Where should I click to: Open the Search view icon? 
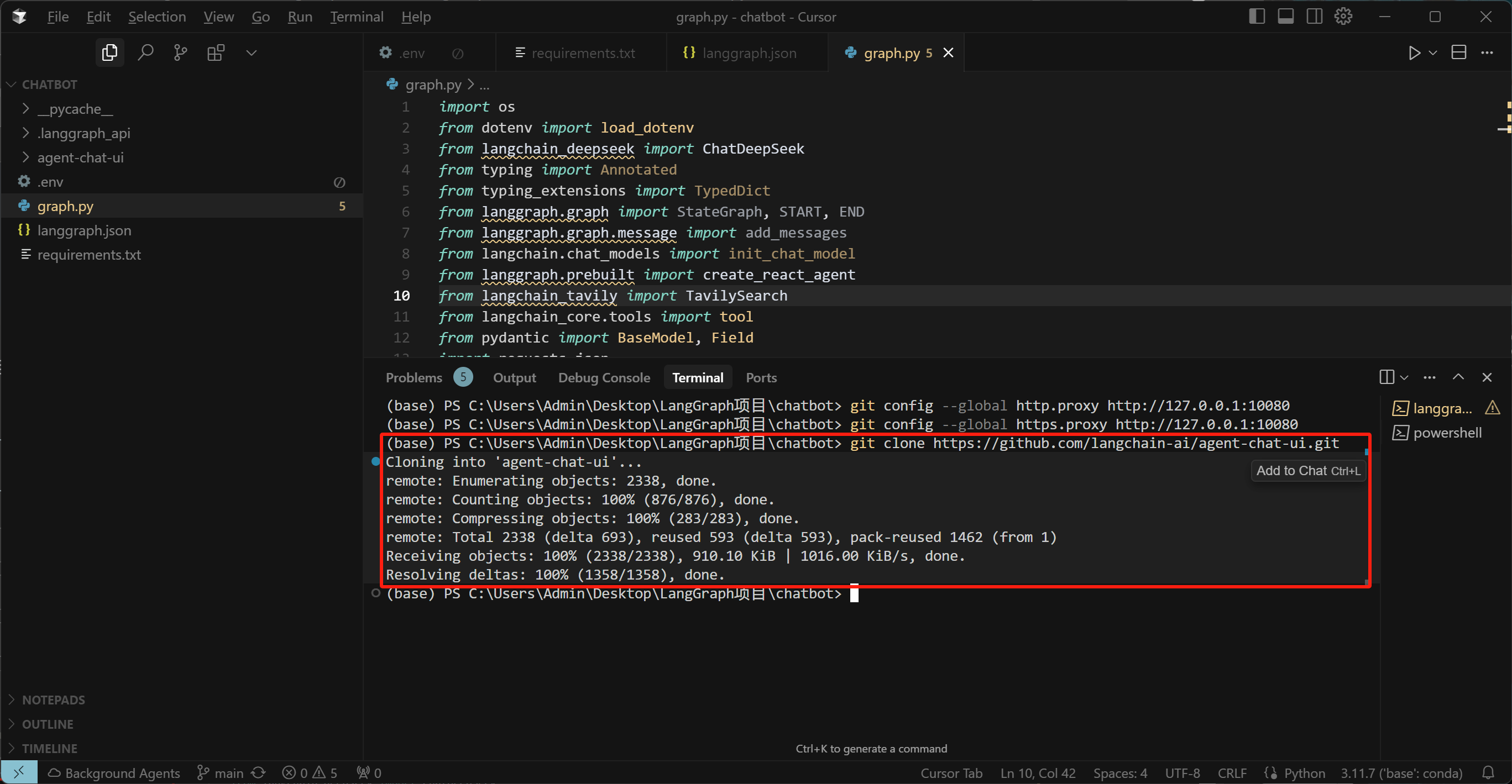click(145, 53)
